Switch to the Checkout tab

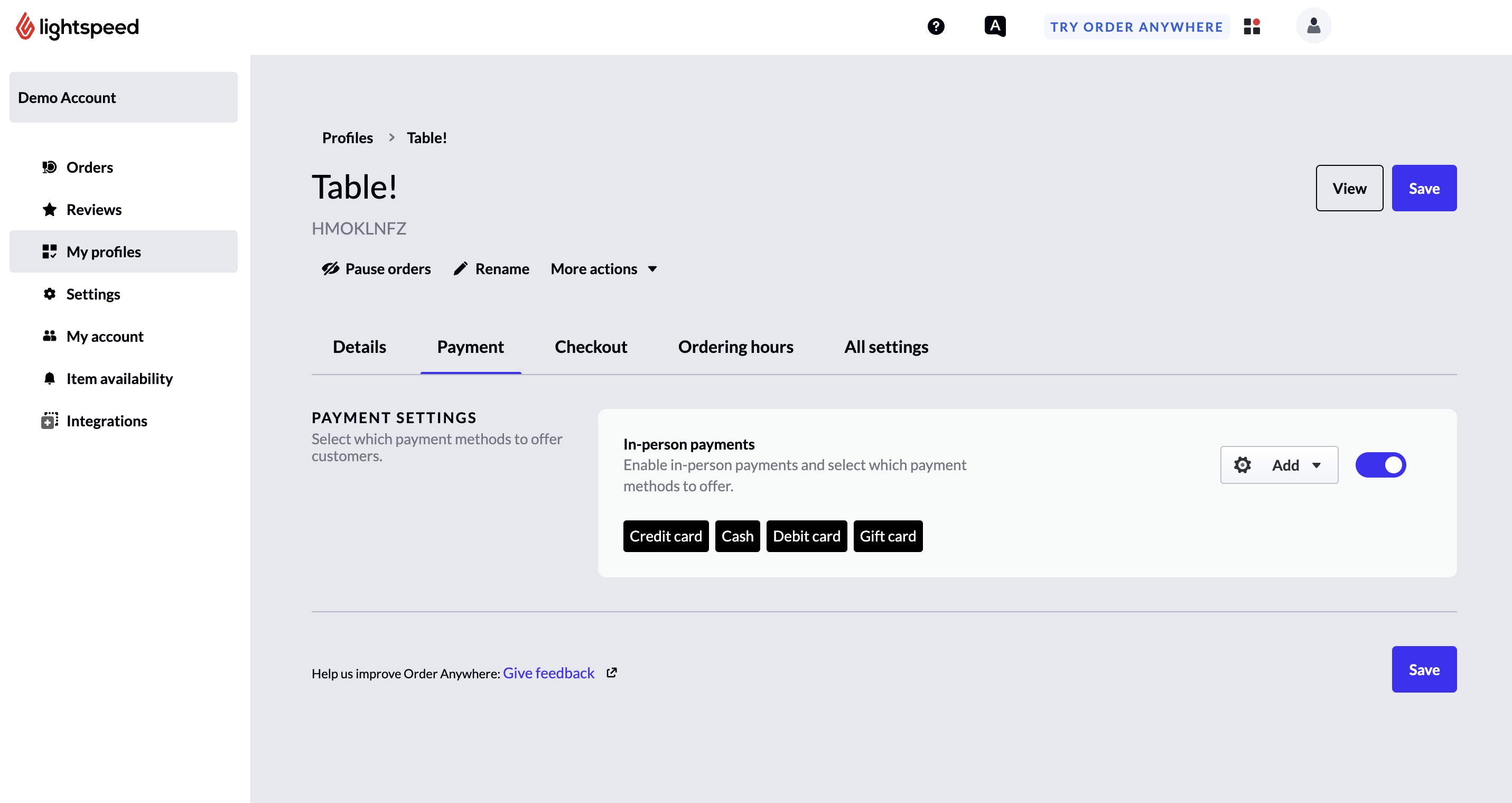tap(591, 346)
